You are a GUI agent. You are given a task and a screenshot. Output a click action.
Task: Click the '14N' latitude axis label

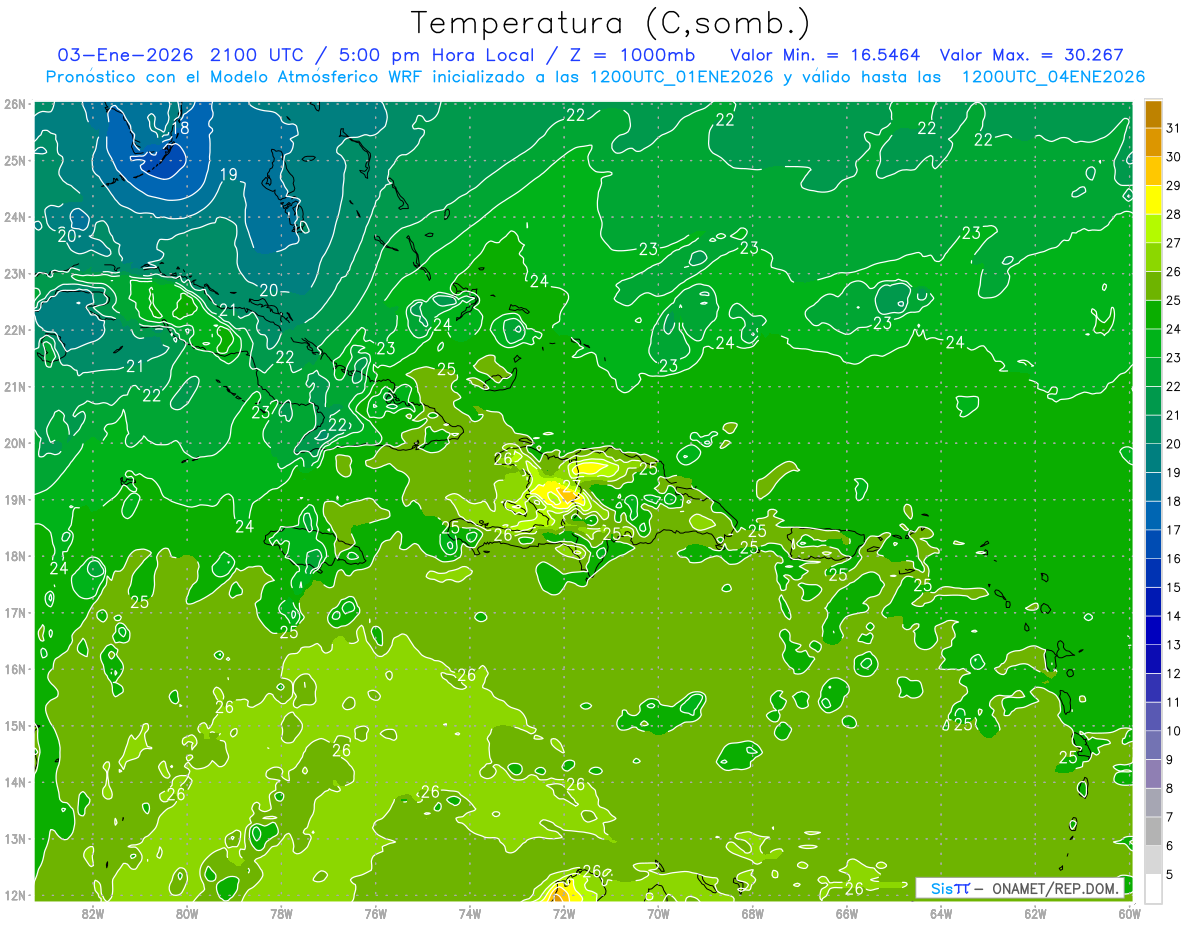pyautogui.click(x=14, y=782)
